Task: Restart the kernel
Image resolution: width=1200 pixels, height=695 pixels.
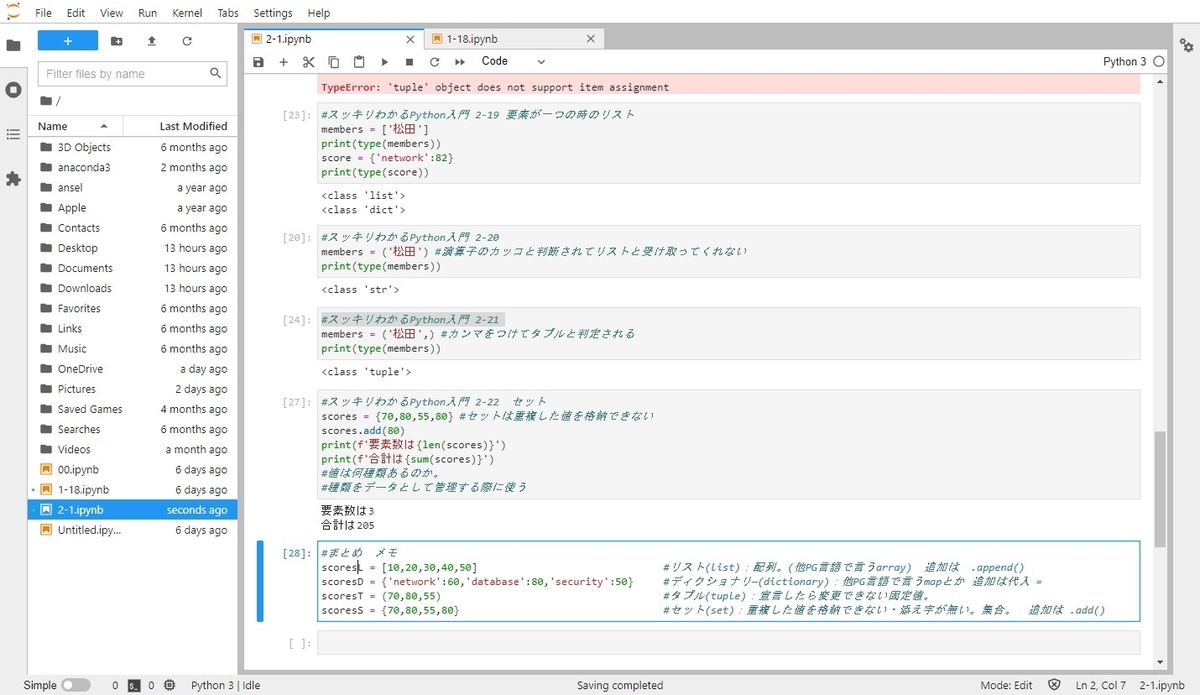Action: [x=434, y=62]
